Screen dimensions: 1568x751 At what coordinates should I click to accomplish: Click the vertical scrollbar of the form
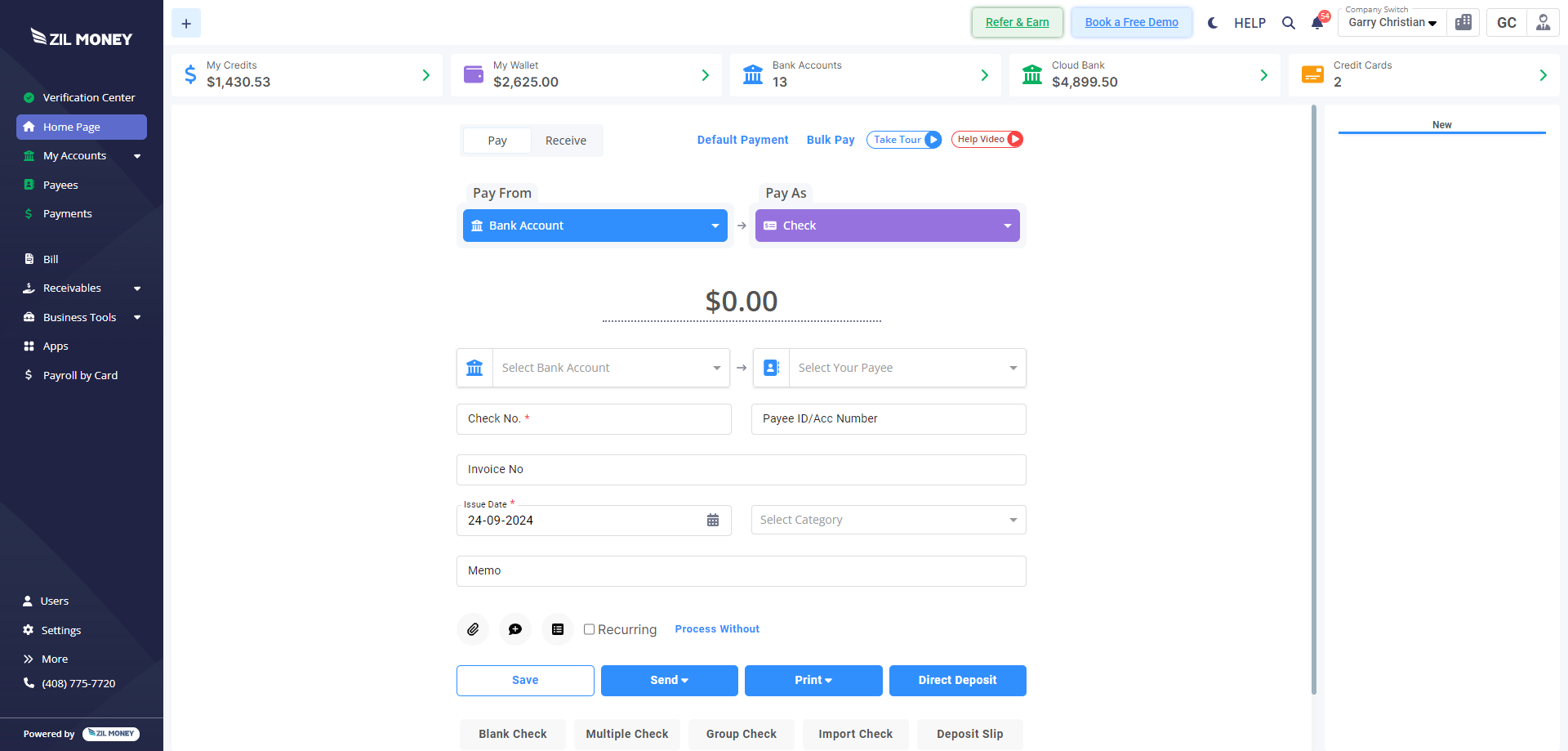1314,400
